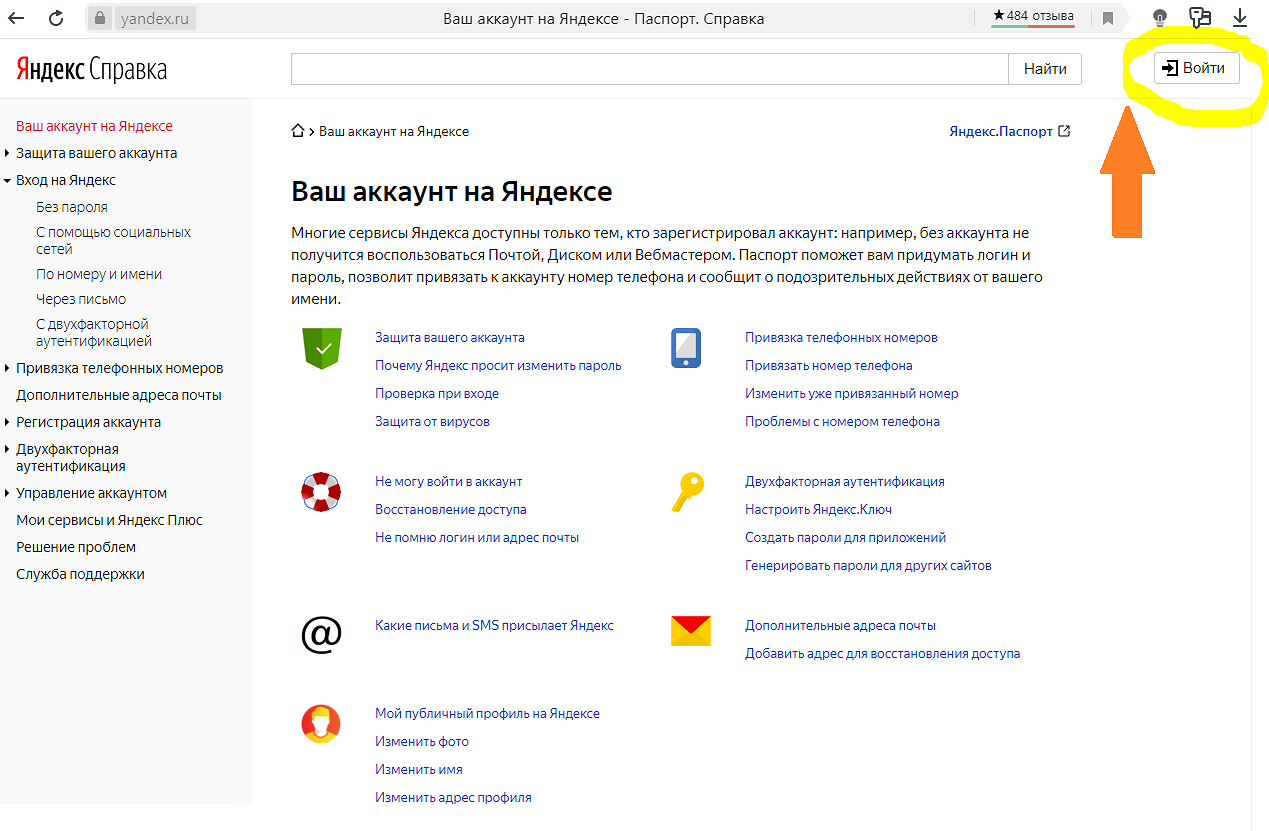Select "Служба поддержки" in the sidebar
The image size is (1269, 831).
(x=80, y=574)
